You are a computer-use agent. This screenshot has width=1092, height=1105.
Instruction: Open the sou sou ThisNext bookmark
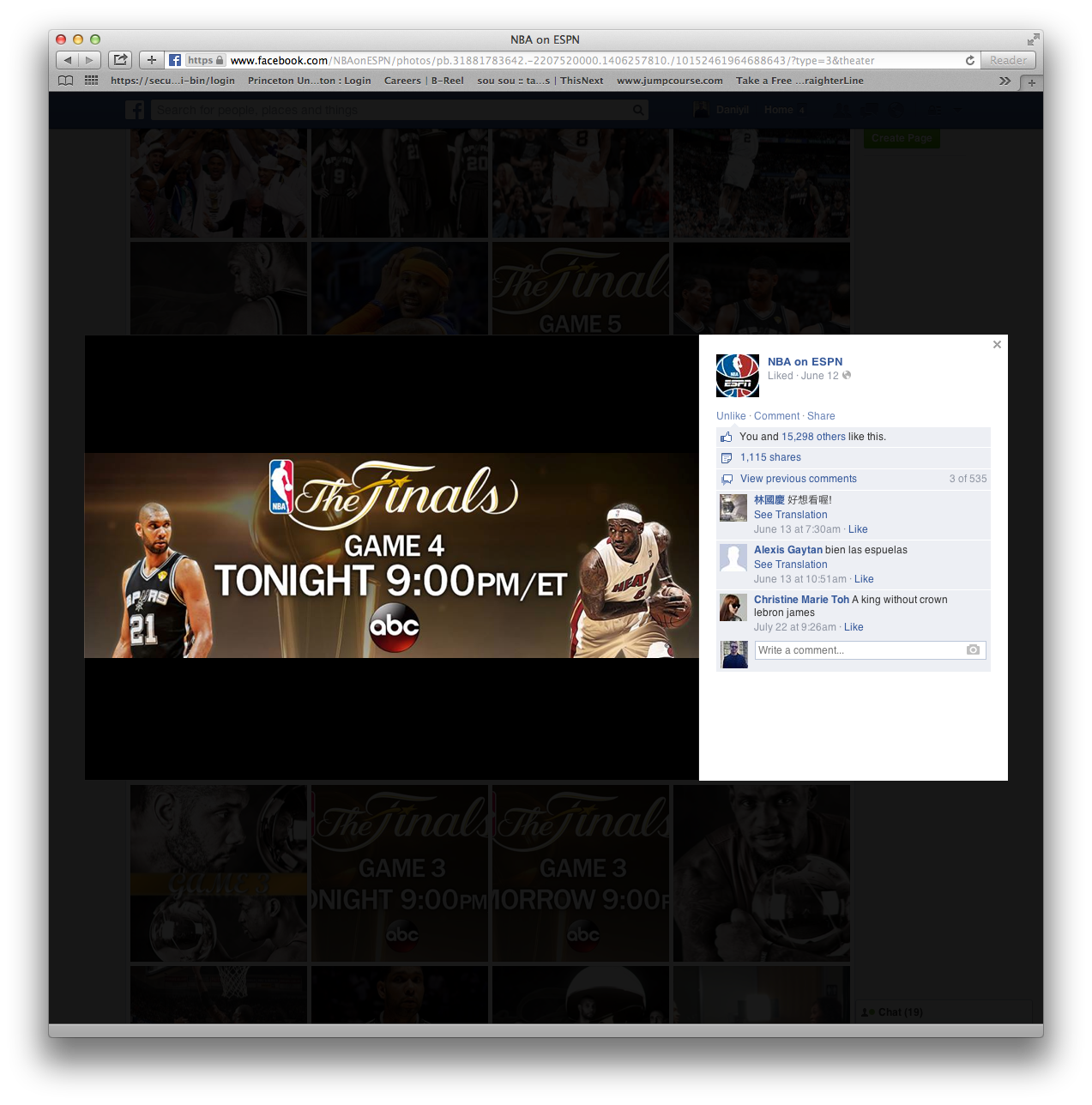(x=540, y=81)
